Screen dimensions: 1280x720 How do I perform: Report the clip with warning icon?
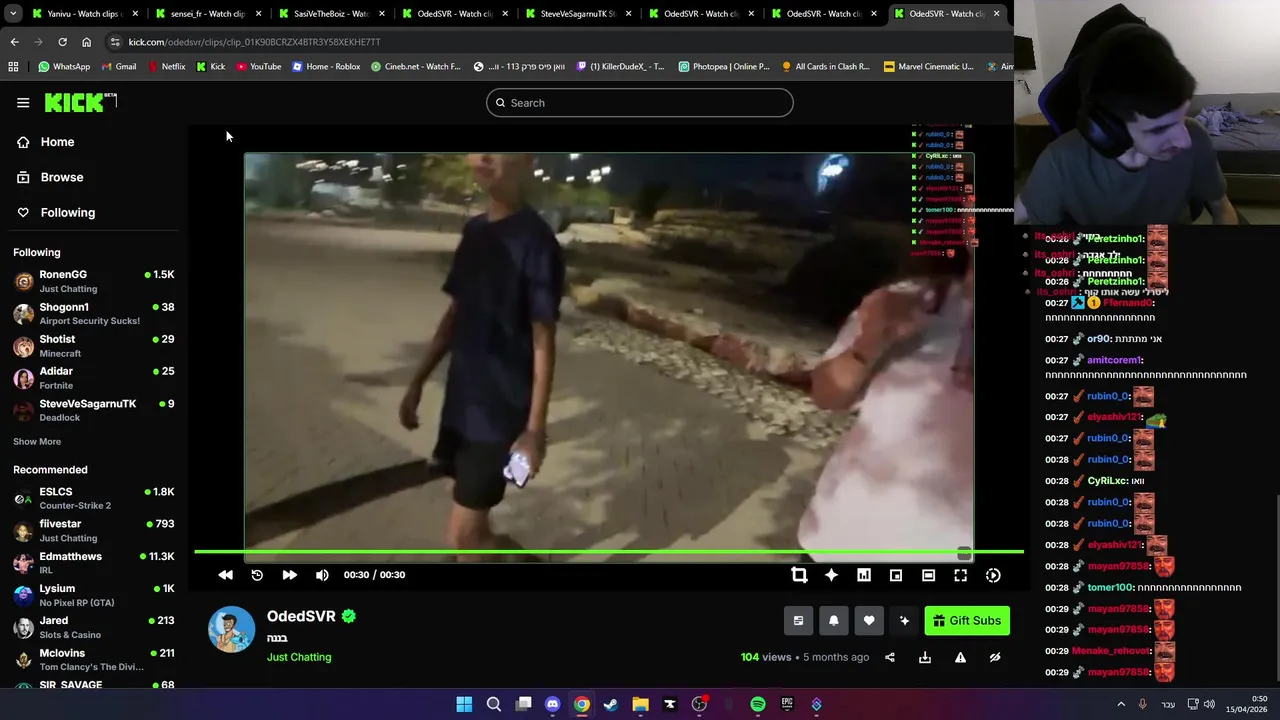(x=960, y=657)
